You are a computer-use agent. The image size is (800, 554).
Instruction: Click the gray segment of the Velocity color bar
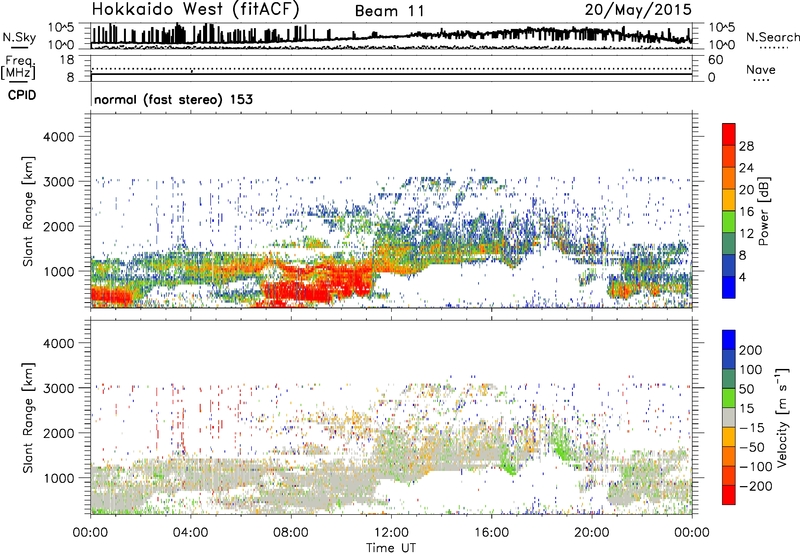(729, 417)
